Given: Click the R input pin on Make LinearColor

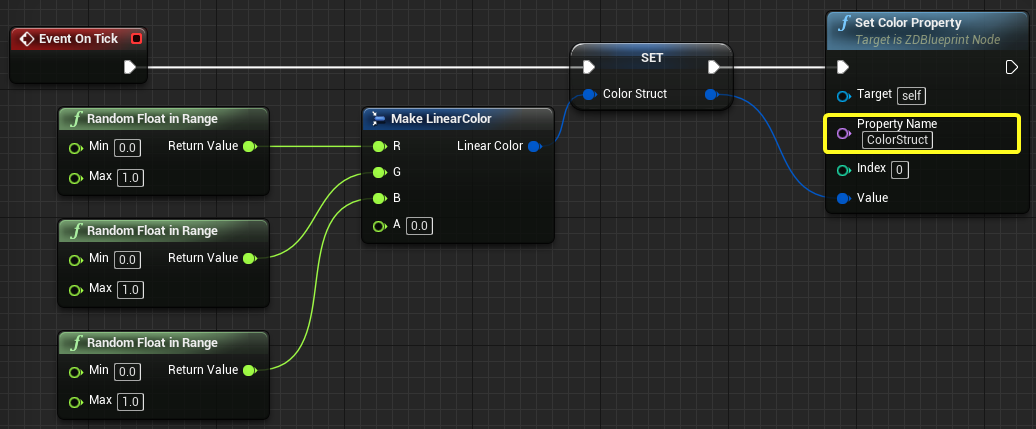Looking at the screenshot, I should 378,146.
